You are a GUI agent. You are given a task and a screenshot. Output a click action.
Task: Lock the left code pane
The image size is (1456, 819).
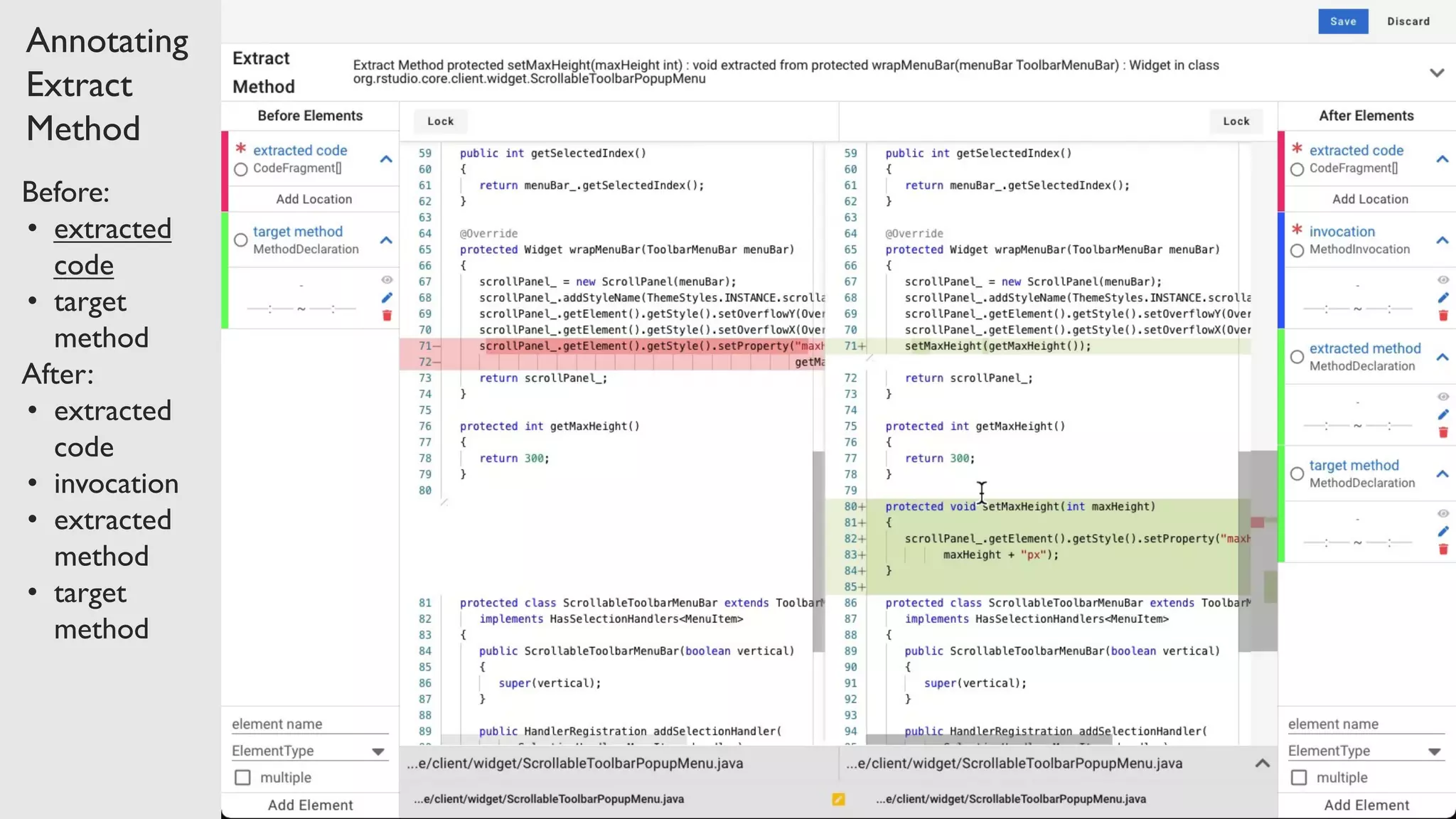point(440,122)
